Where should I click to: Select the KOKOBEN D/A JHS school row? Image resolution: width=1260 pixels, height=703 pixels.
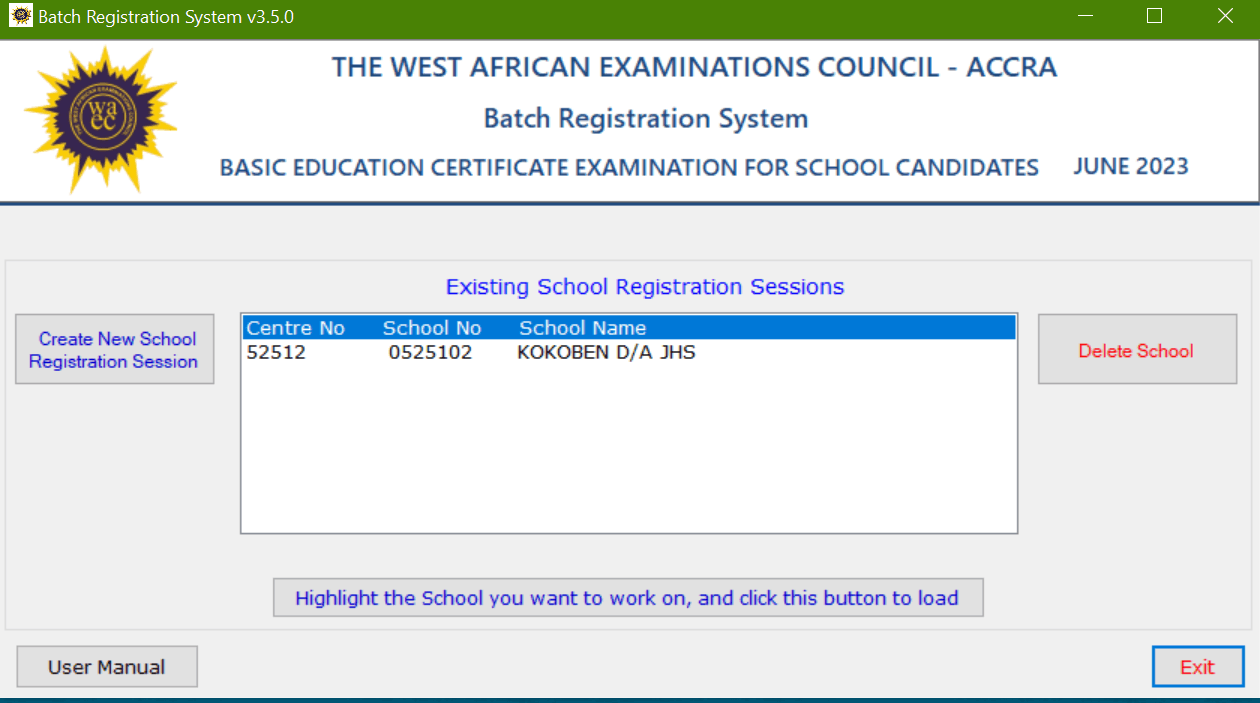[629, 352]
